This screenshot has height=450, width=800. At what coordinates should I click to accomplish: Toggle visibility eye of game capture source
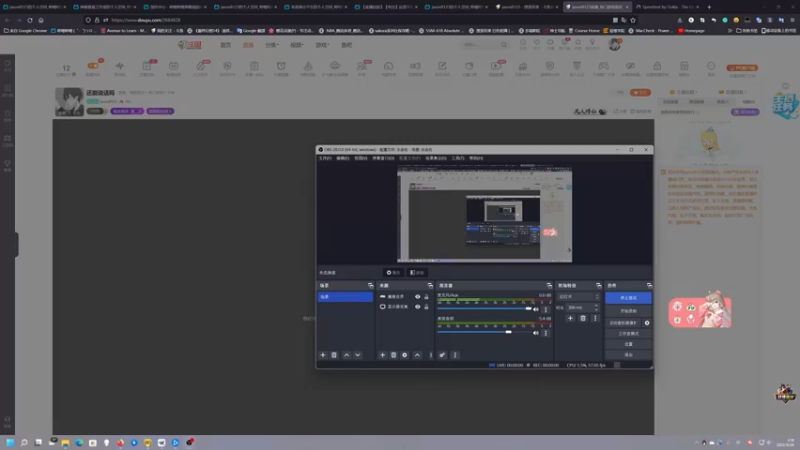coord(417,296)
